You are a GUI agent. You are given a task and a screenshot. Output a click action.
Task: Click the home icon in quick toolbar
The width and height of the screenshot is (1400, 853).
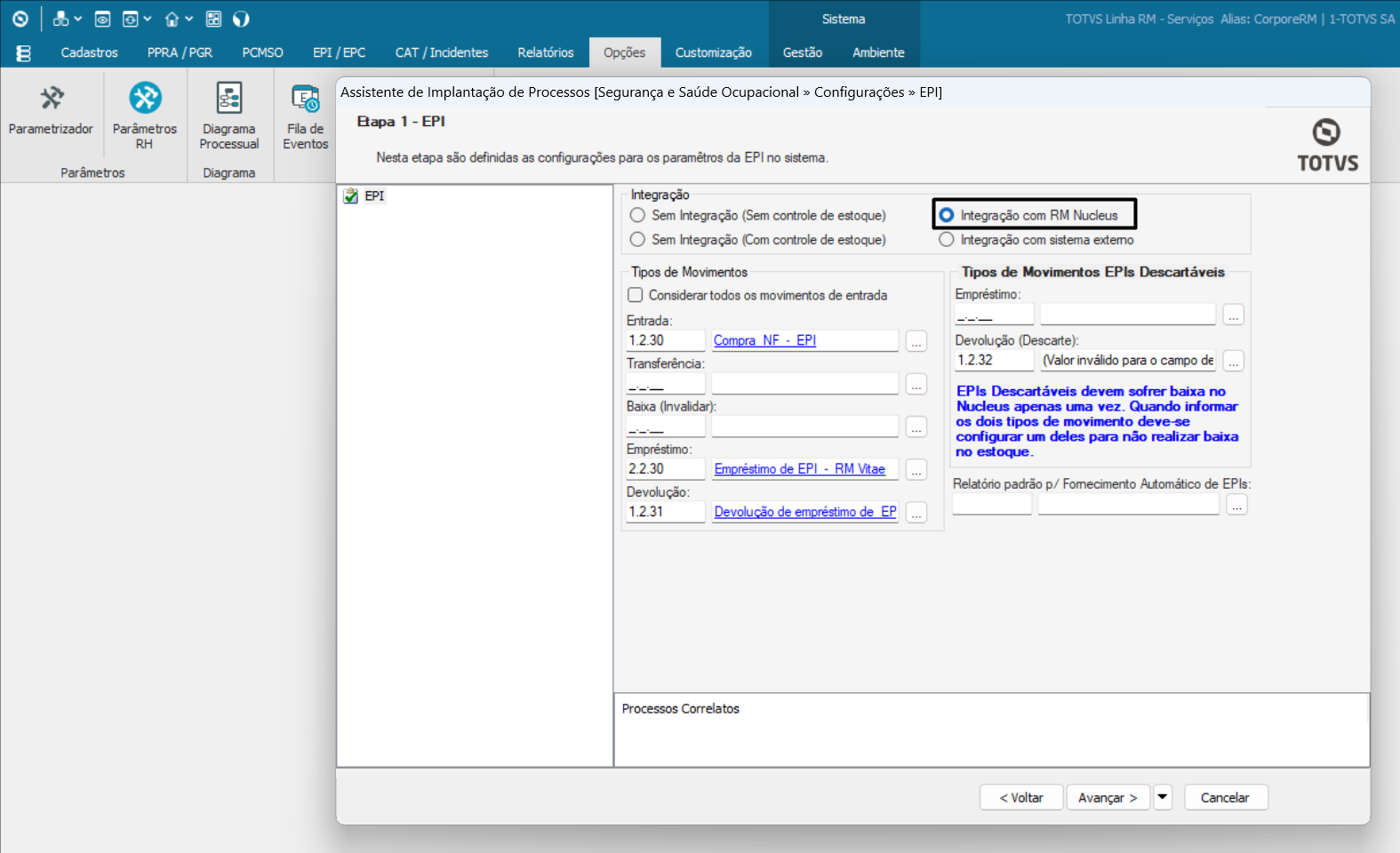coord(172,19)
